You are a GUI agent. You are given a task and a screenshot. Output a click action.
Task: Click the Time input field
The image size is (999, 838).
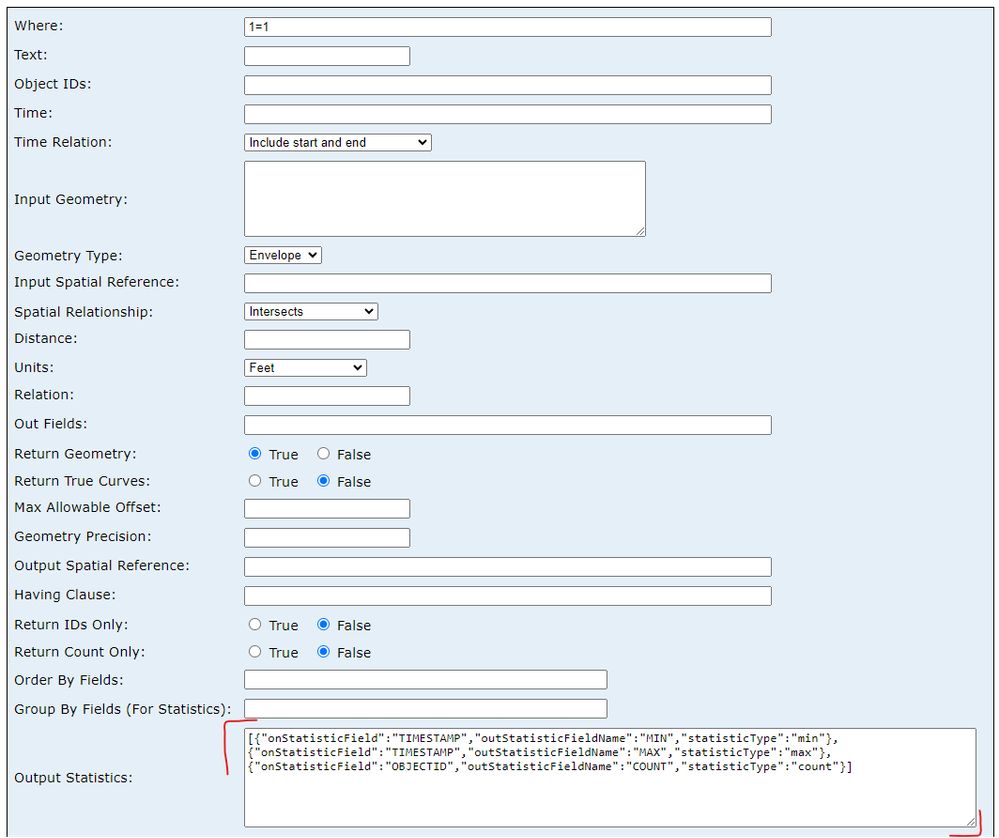507,114
